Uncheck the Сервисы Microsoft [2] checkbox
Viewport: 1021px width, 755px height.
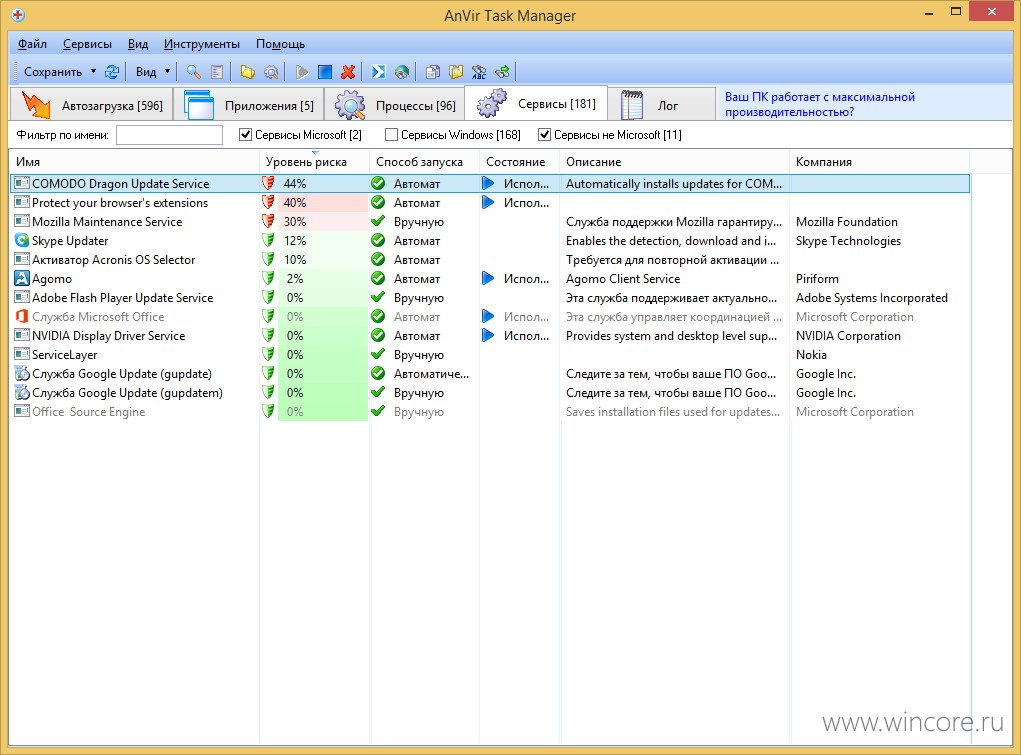(x=245, y=135)
